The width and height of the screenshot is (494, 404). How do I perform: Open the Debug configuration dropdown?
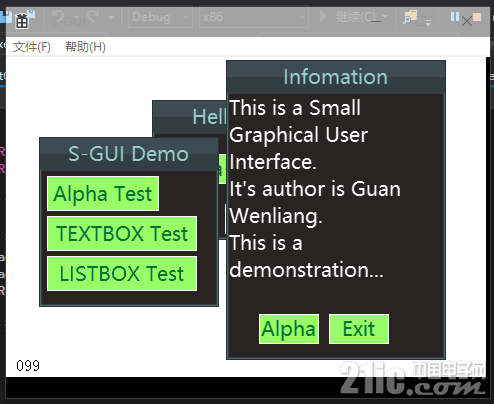pos(160,17)
